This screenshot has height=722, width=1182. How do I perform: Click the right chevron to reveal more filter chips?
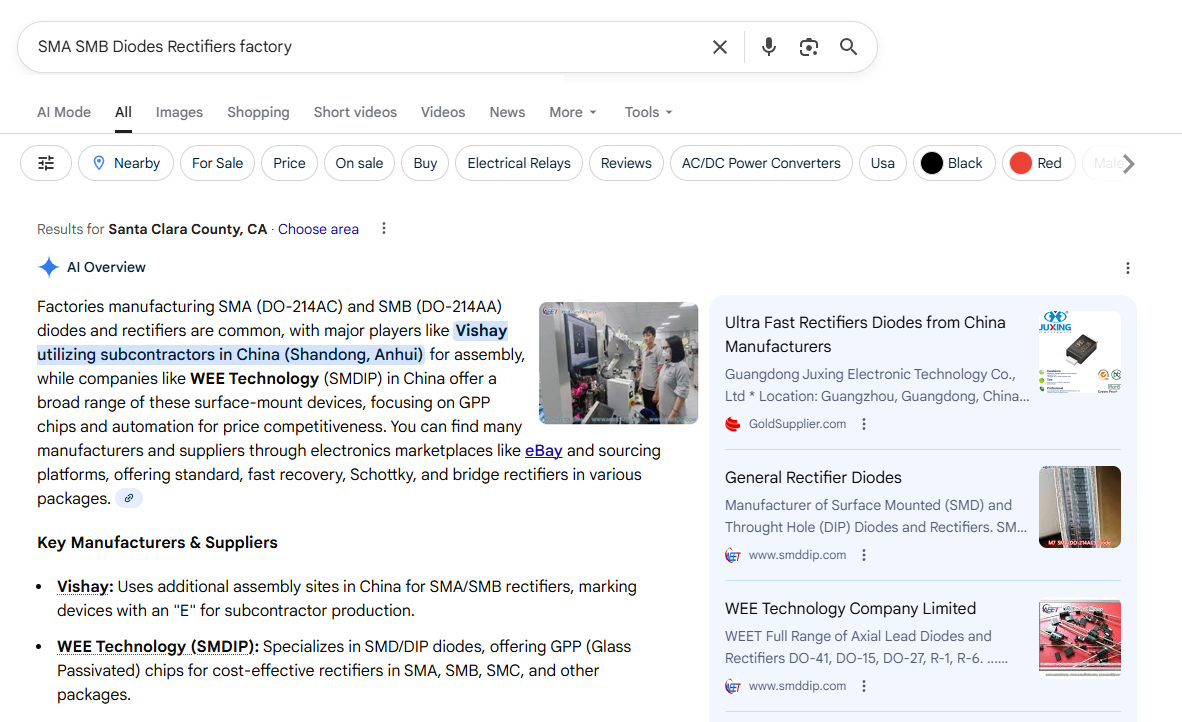point(1128,162)
